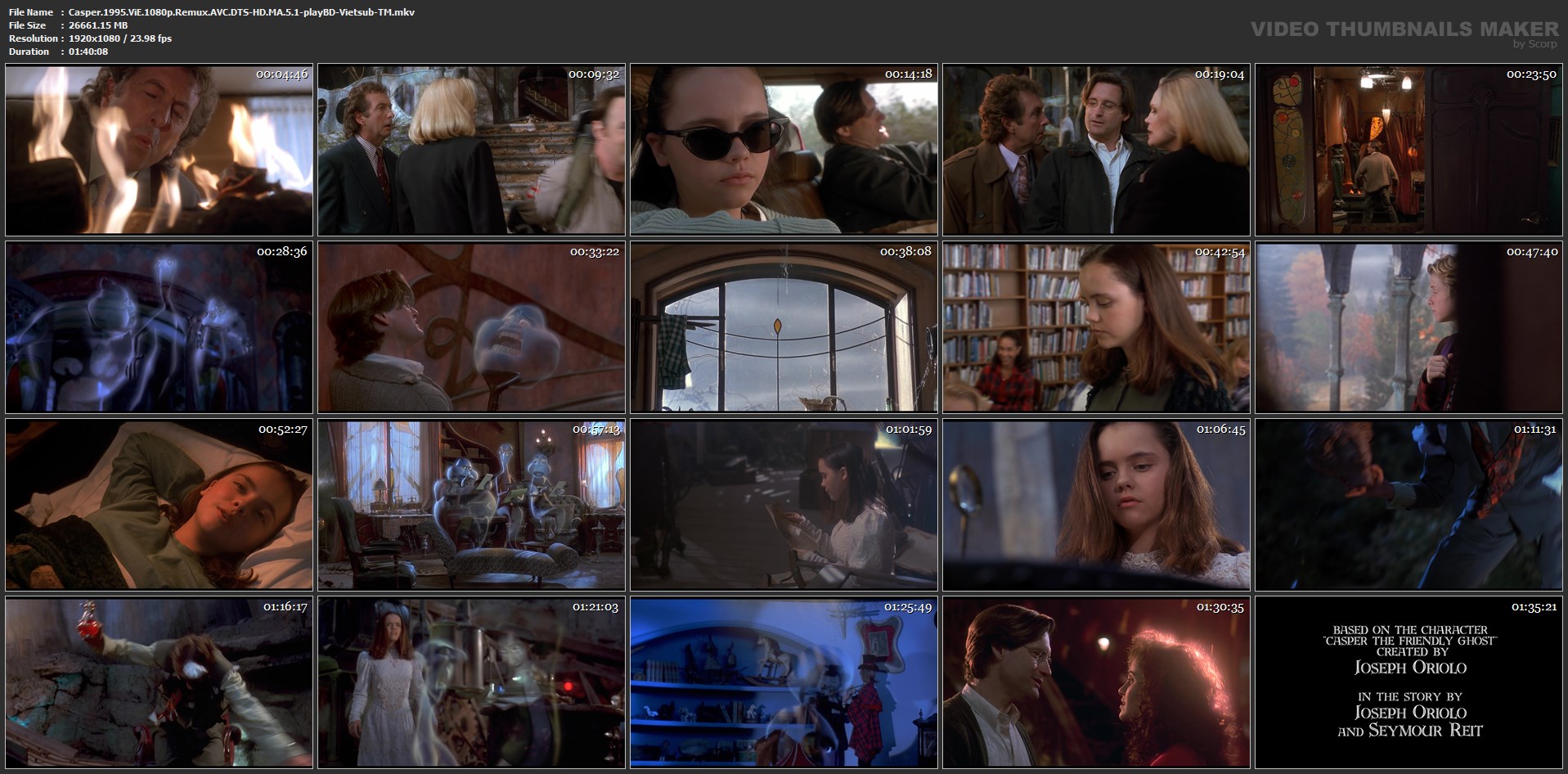Screen dimensions: 1568x774
Task: Click the file name Casper.1995 mkv text
Action: [242, 12]
